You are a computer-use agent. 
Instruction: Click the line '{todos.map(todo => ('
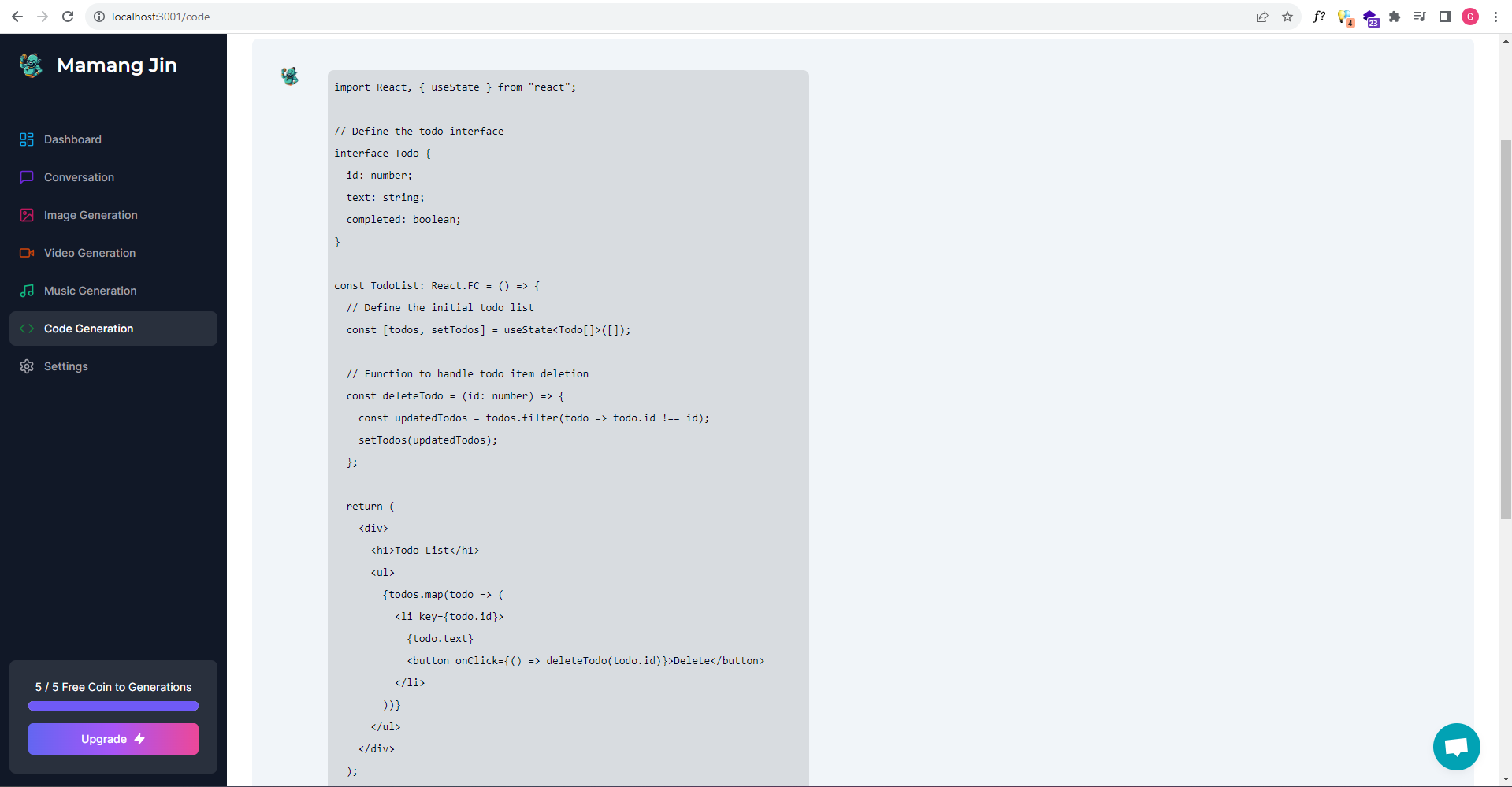(443, 595)
